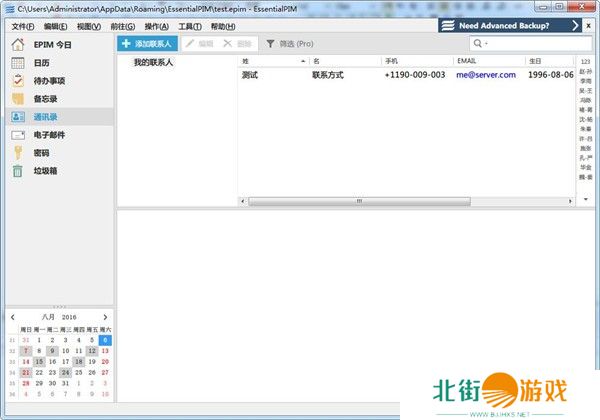The width and height of the screenshot is (600, 420).
Task: Open EPIM 今日 (Today) in the sidebar
Action: coord(54,45)
